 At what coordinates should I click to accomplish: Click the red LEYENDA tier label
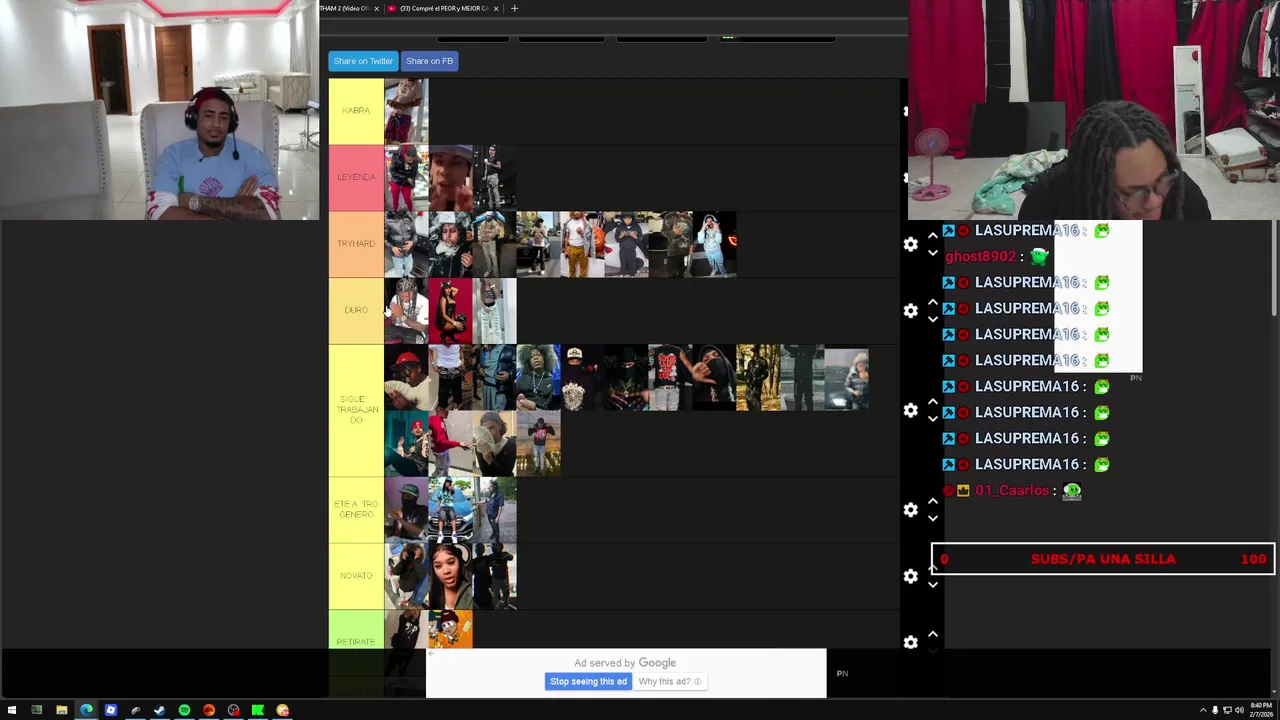point(356,178)
